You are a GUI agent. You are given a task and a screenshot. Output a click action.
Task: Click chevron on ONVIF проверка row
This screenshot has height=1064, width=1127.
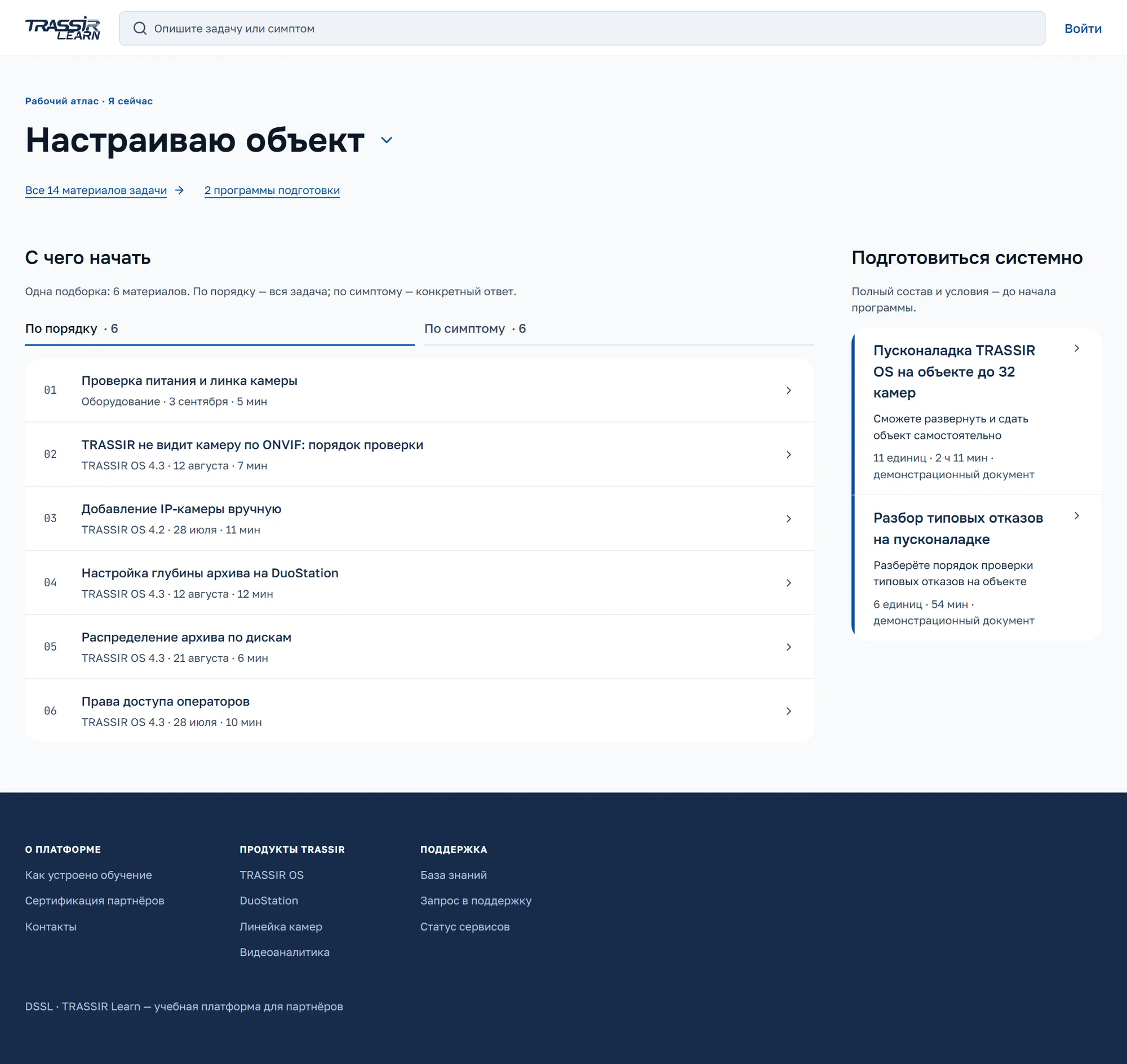[788, 455]
